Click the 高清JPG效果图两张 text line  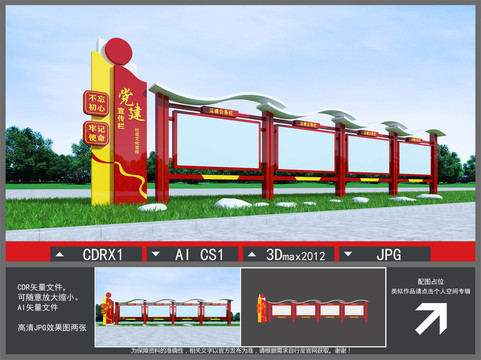[52, 328]
